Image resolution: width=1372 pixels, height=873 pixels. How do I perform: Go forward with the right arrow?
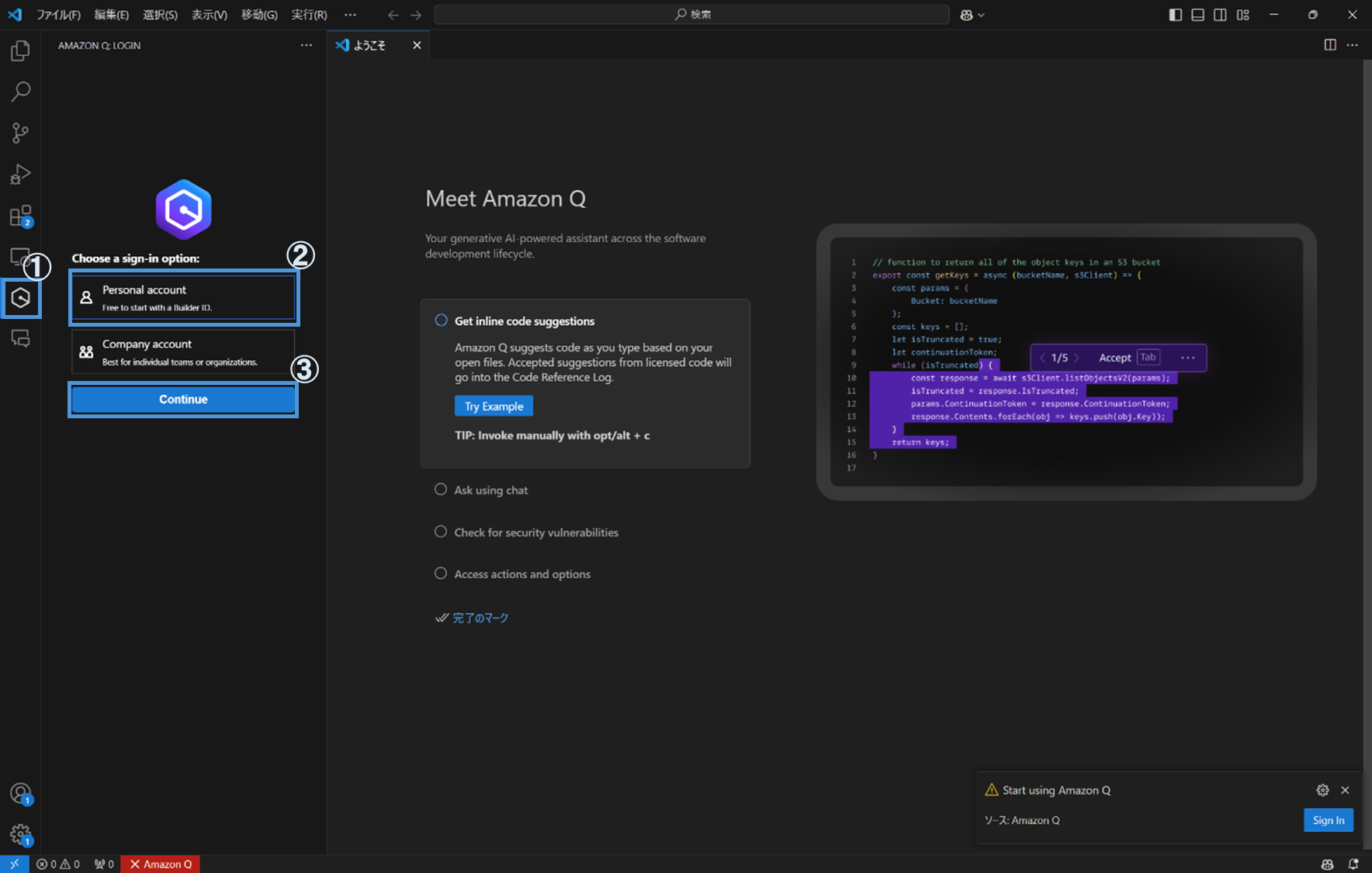pyautogui.click(x=416, y=15)
